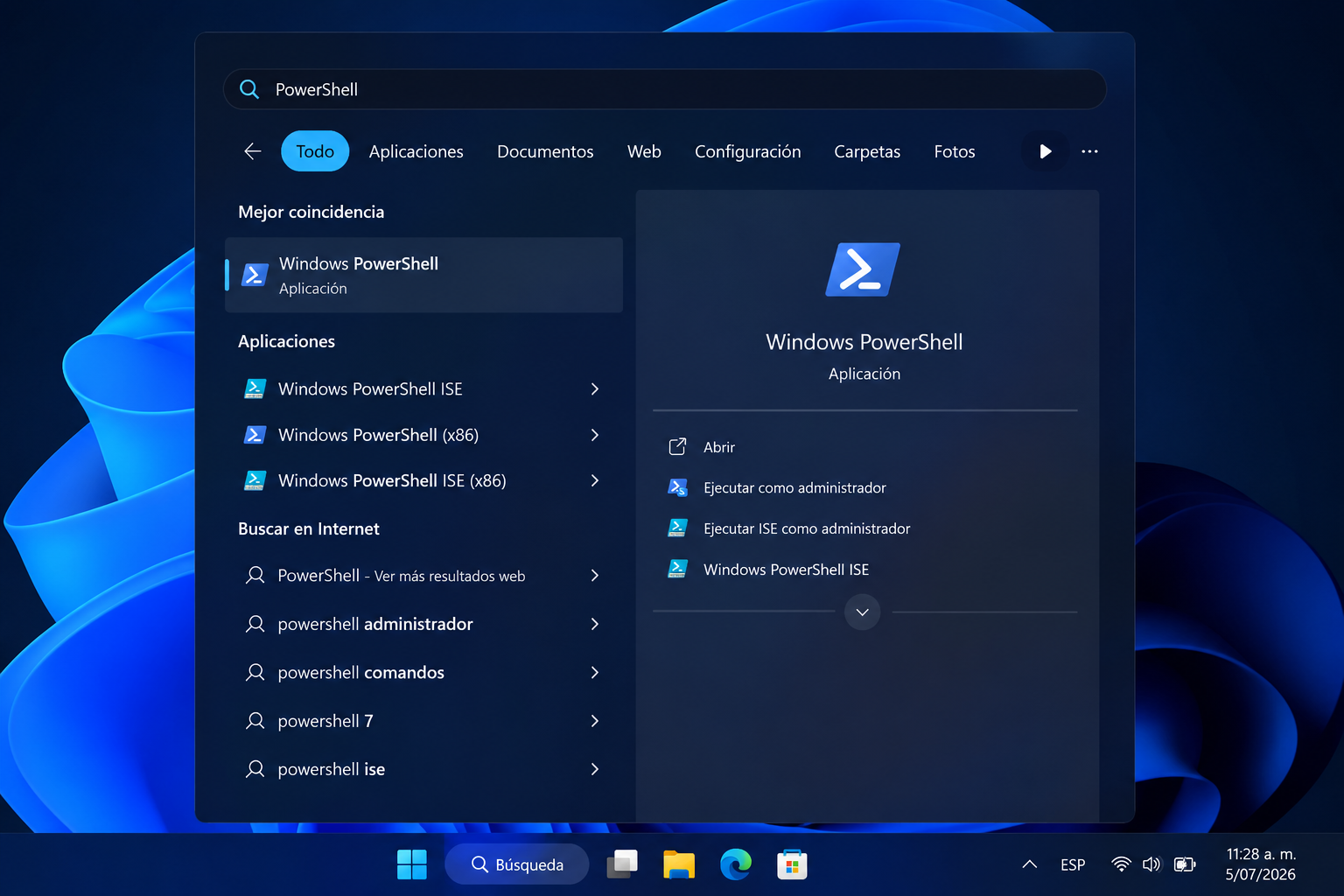
Task: Expand powershell administrador suggestion chevron
Action: [595, 624]
